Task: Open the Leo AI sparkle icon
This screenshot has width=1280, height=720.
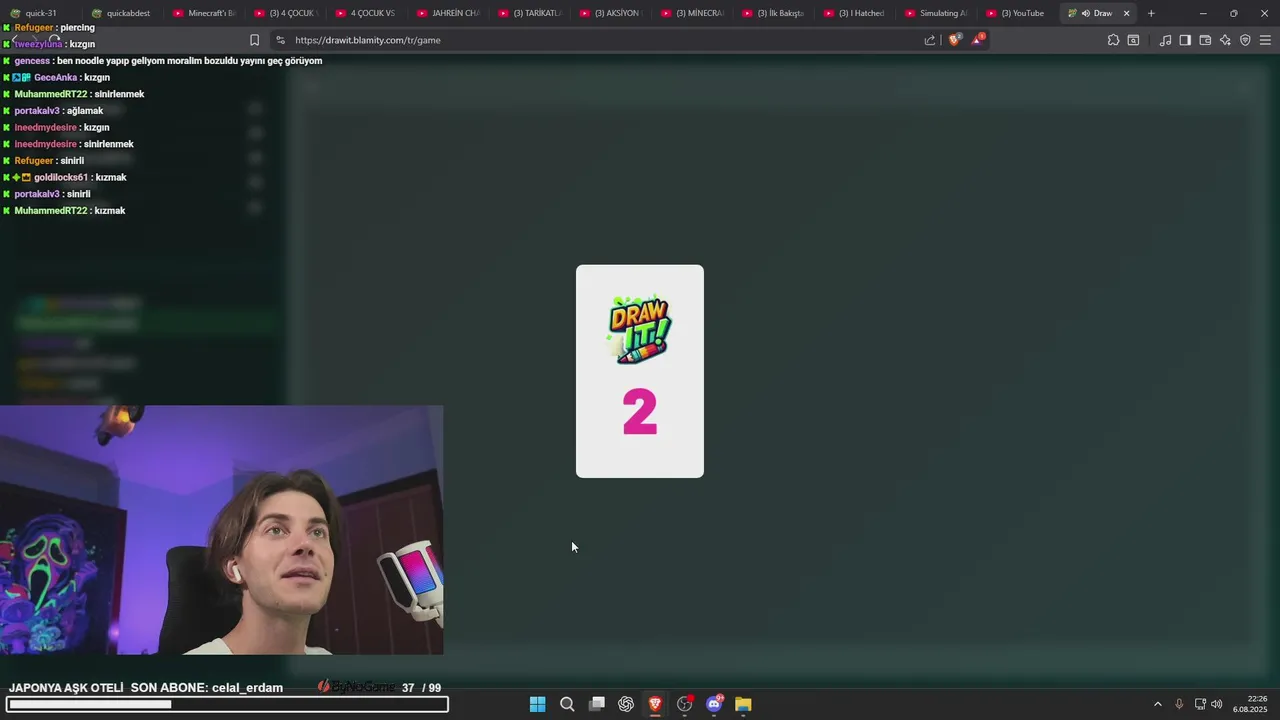Action: pyautogui.click(x=1225, y=40)
